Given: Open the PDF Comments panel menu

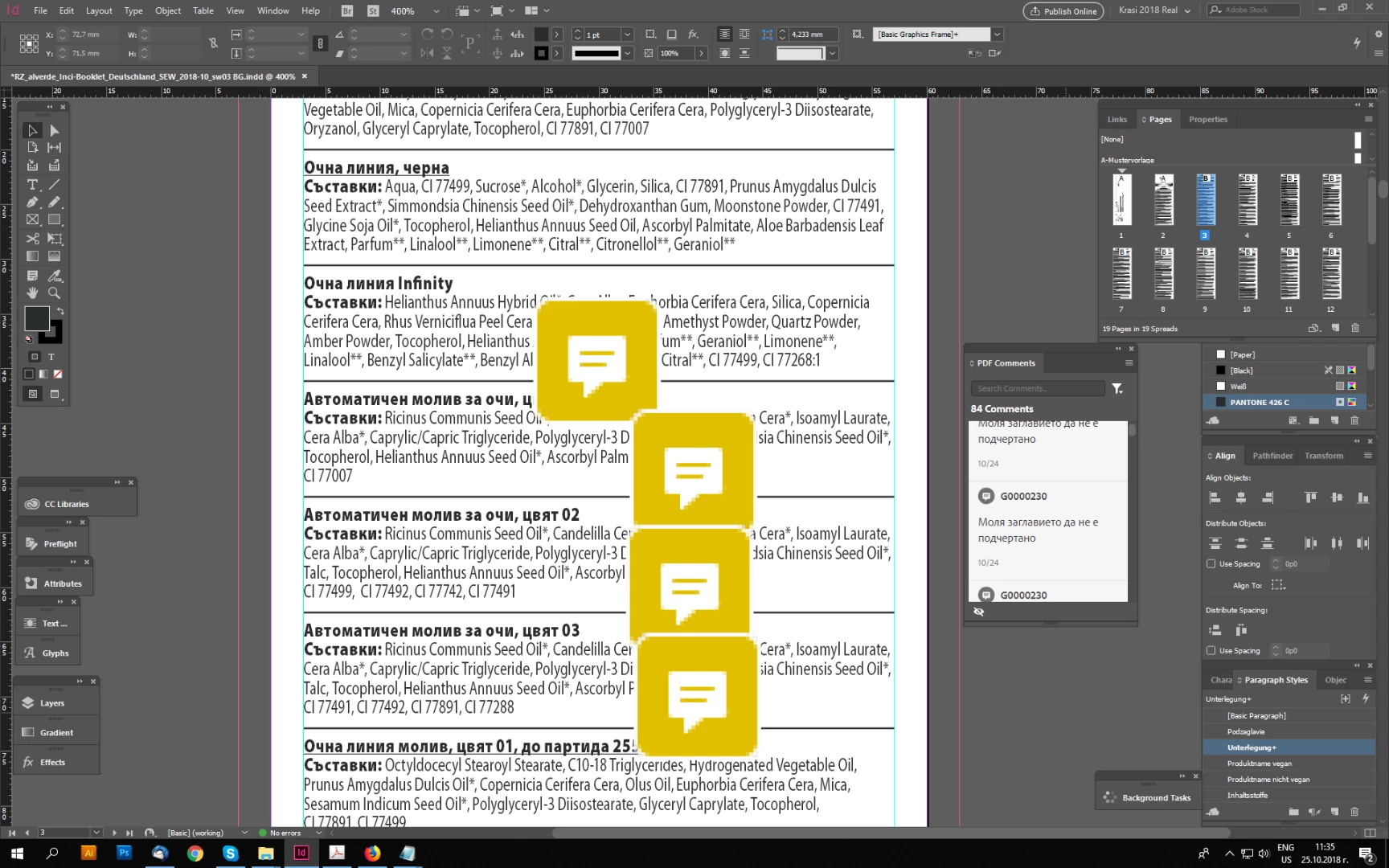Looking at the screenshot, I should pos(1129,363).
